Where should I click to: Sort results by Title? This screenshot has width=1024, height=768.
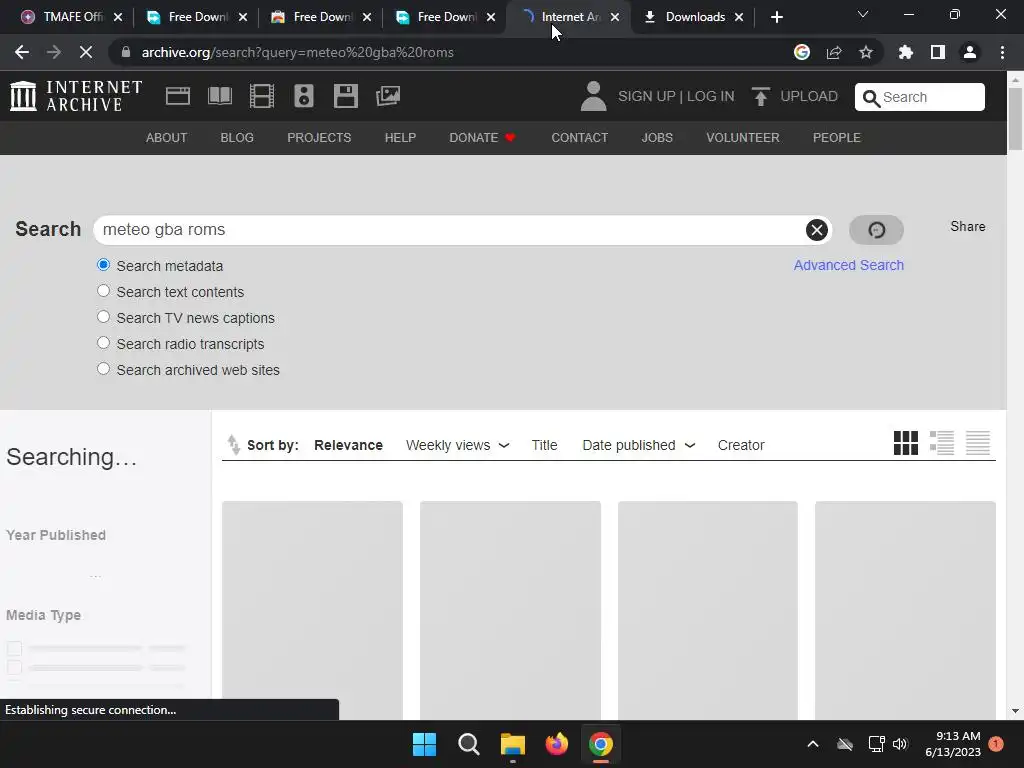point(544,445)
